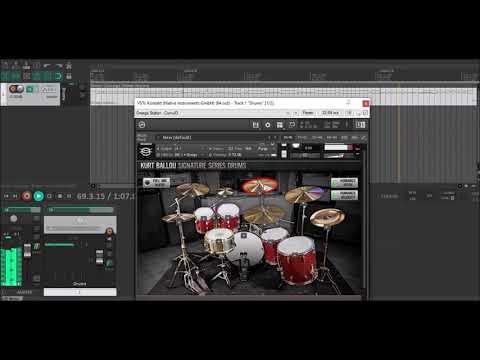The image size is (480, 360).
Task: Click the kick drum in the kit
Action: (x=246, y=248)
